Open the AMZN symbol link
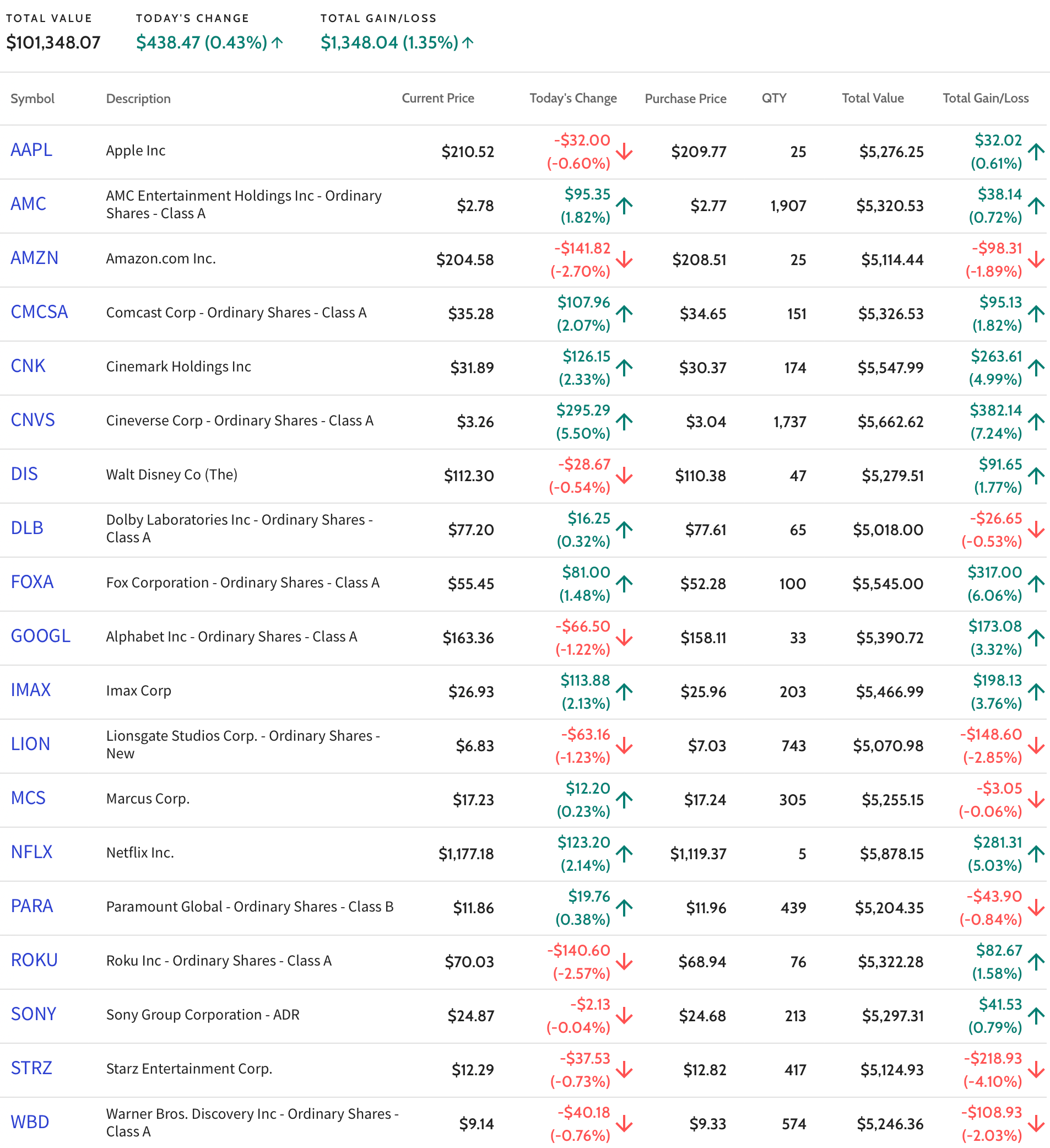The width and height of the screenshot is (1050, 1148). [x=35, y=258]
